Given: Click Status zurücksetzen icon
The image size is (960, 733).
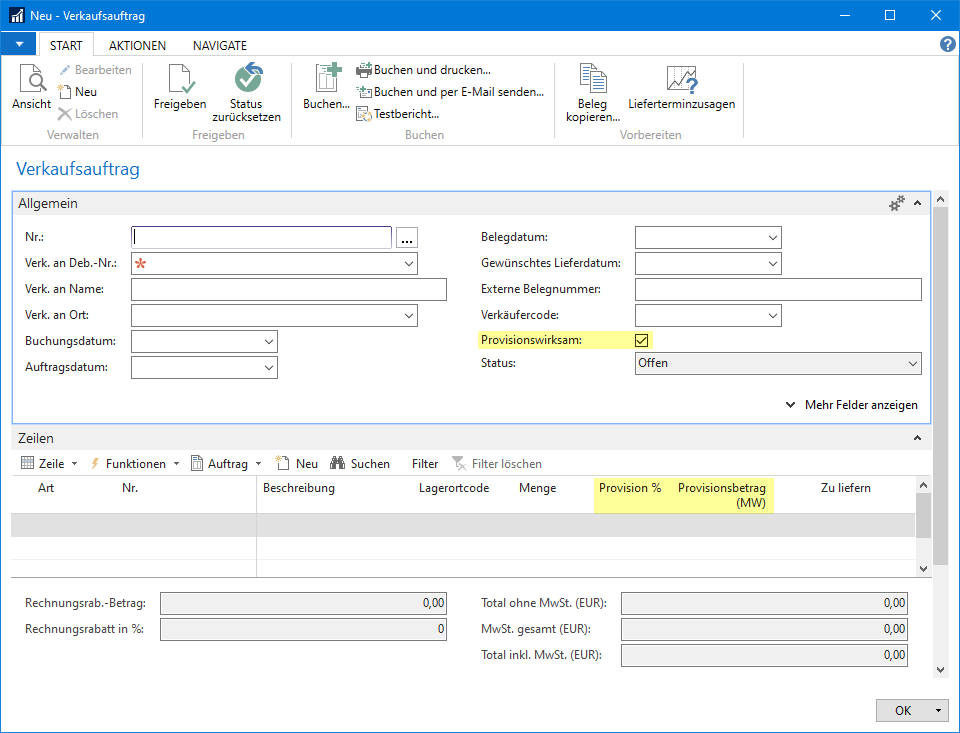Looking at the screenshot, I should [246, 79].
